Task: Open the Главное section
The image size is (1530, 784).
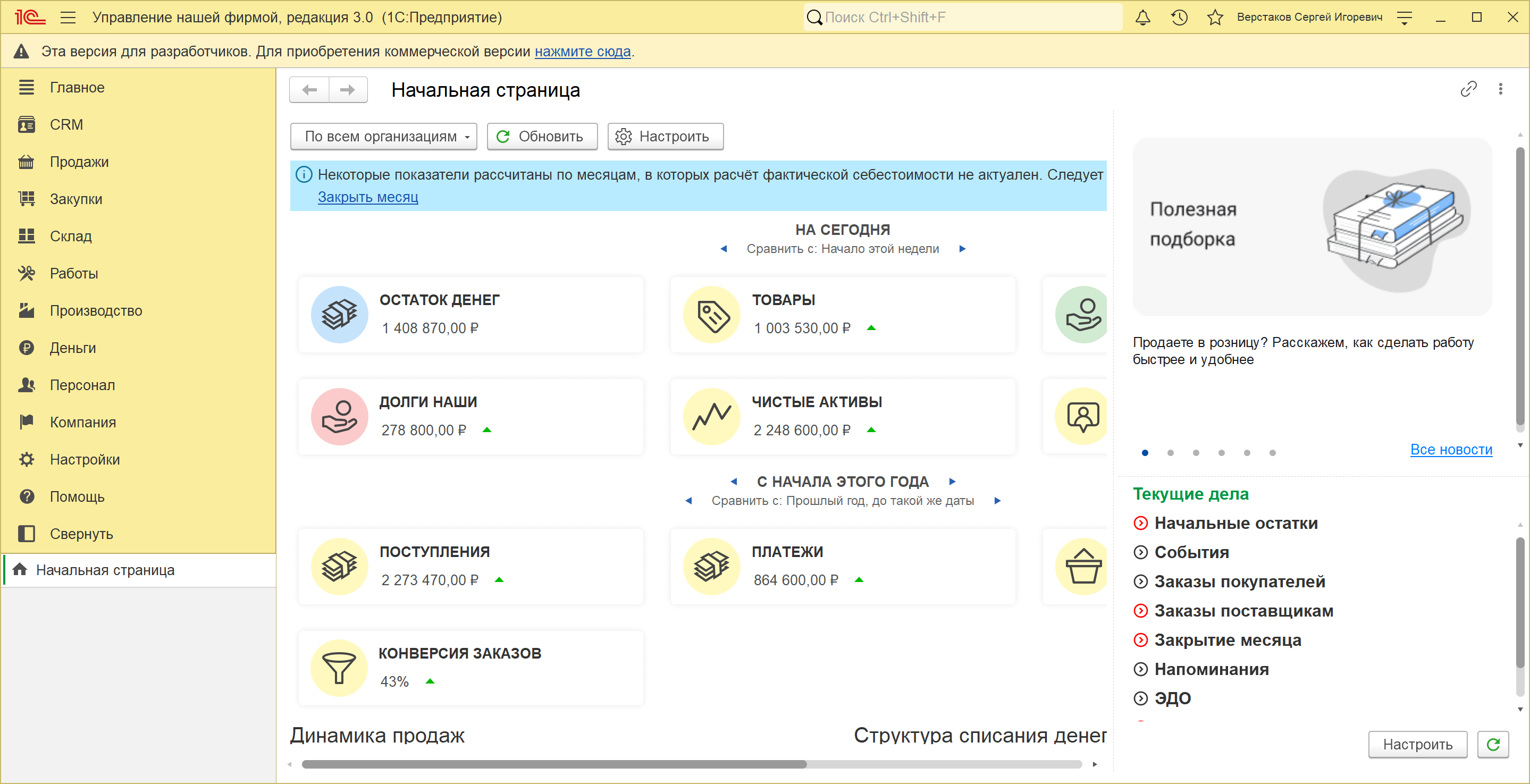Action: 138,87
